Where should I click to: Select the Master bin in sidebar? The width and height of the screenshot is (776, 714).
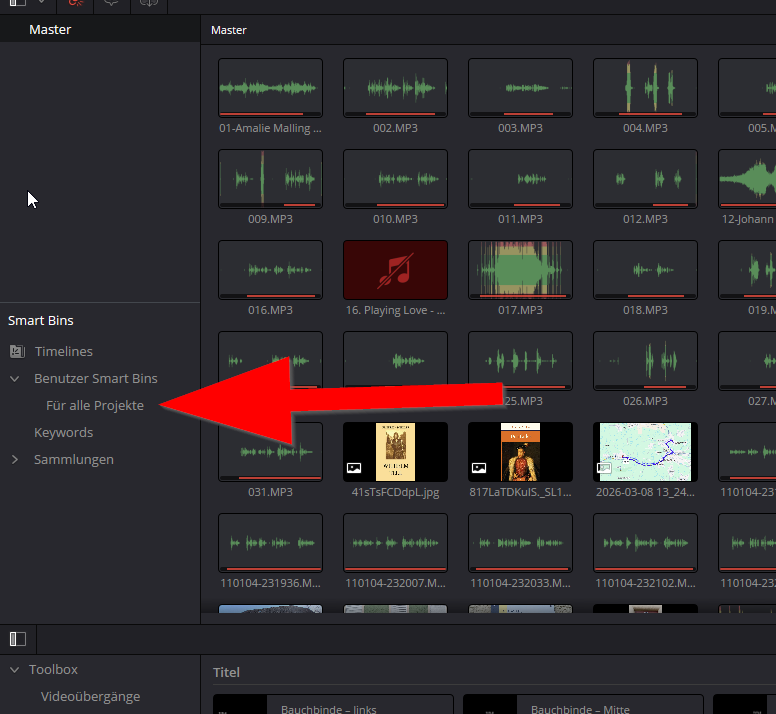coord(50,30)
